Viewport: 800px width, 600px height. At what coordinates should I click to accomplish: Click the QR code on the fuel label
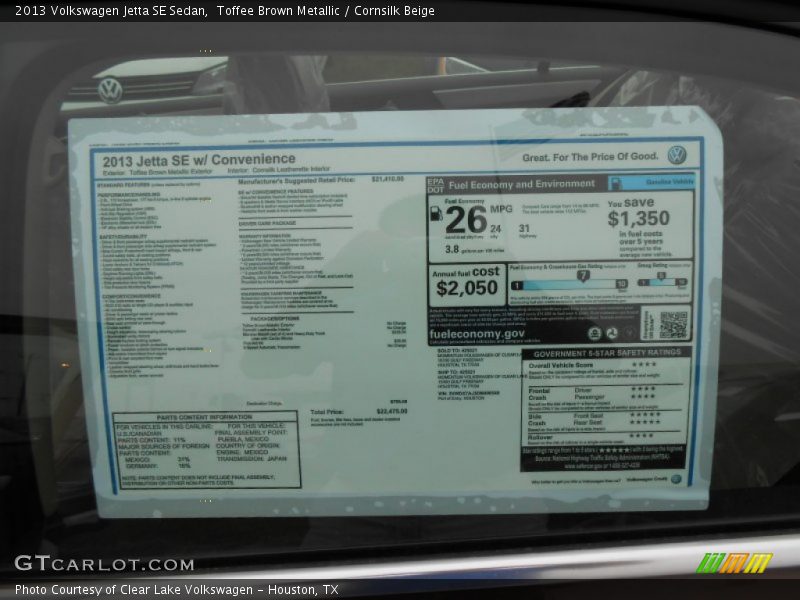[673, 325]
